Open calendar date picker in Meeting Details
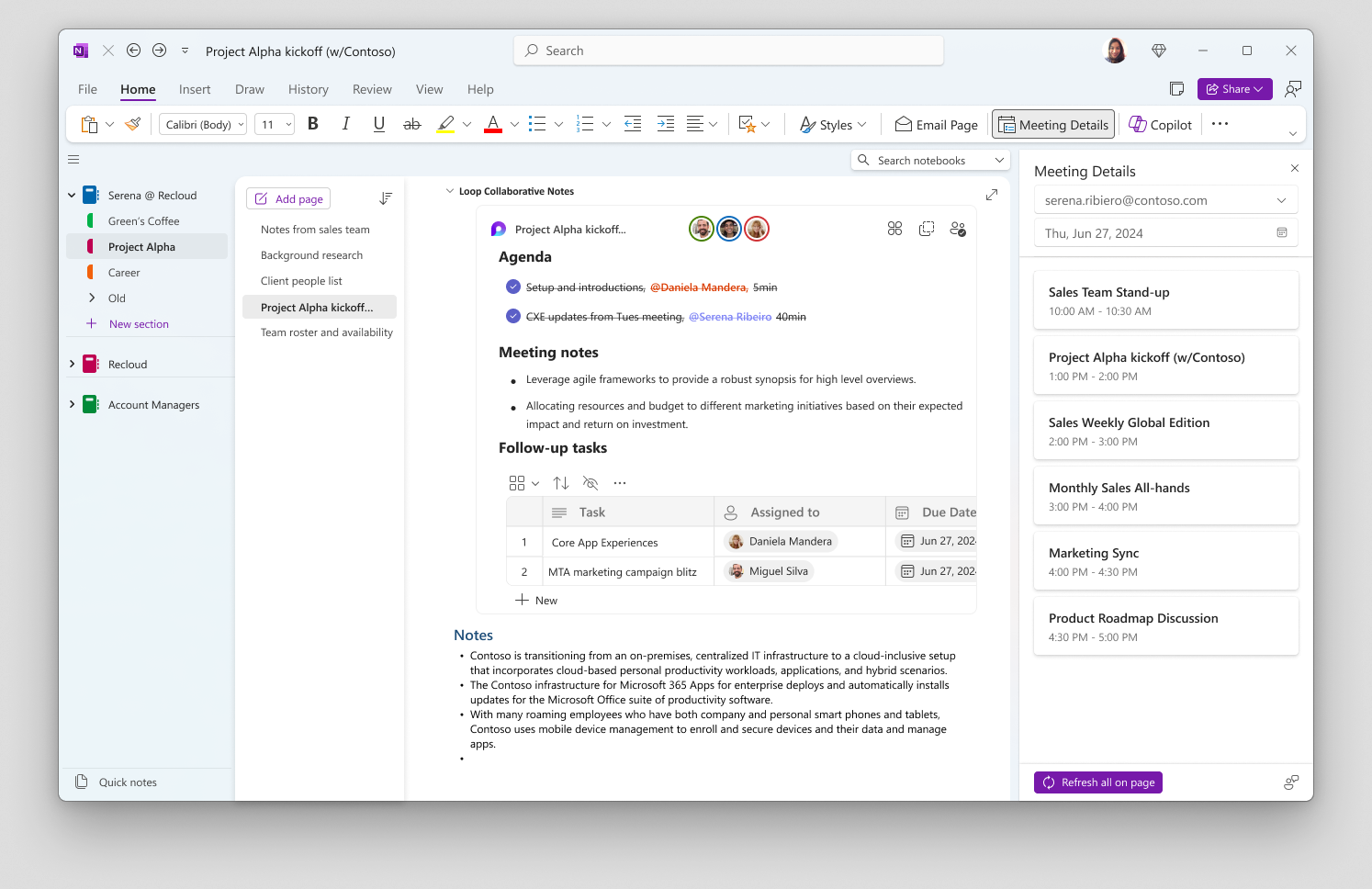Viewport: 1372px width, 889px height. pyautogui.click(x=1282, y=233)
